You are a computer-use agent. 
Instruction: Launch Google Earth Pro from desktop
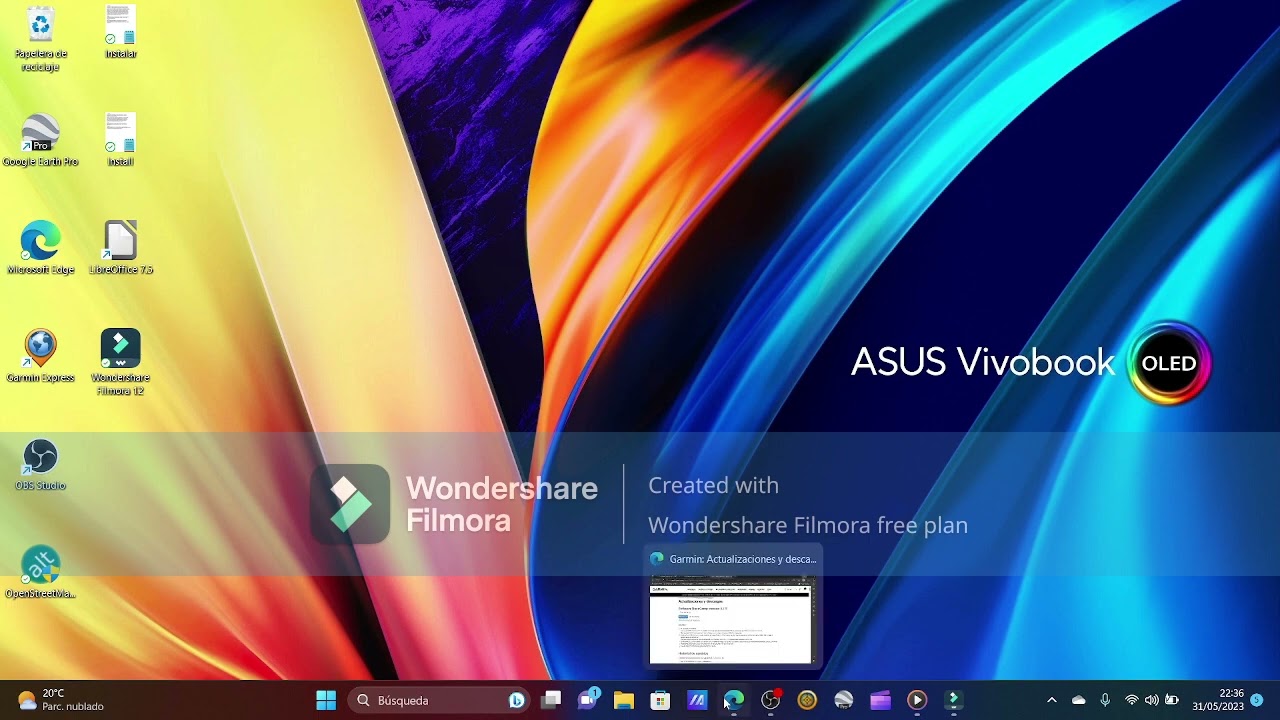pyautogui.click(x=40, y=140)
